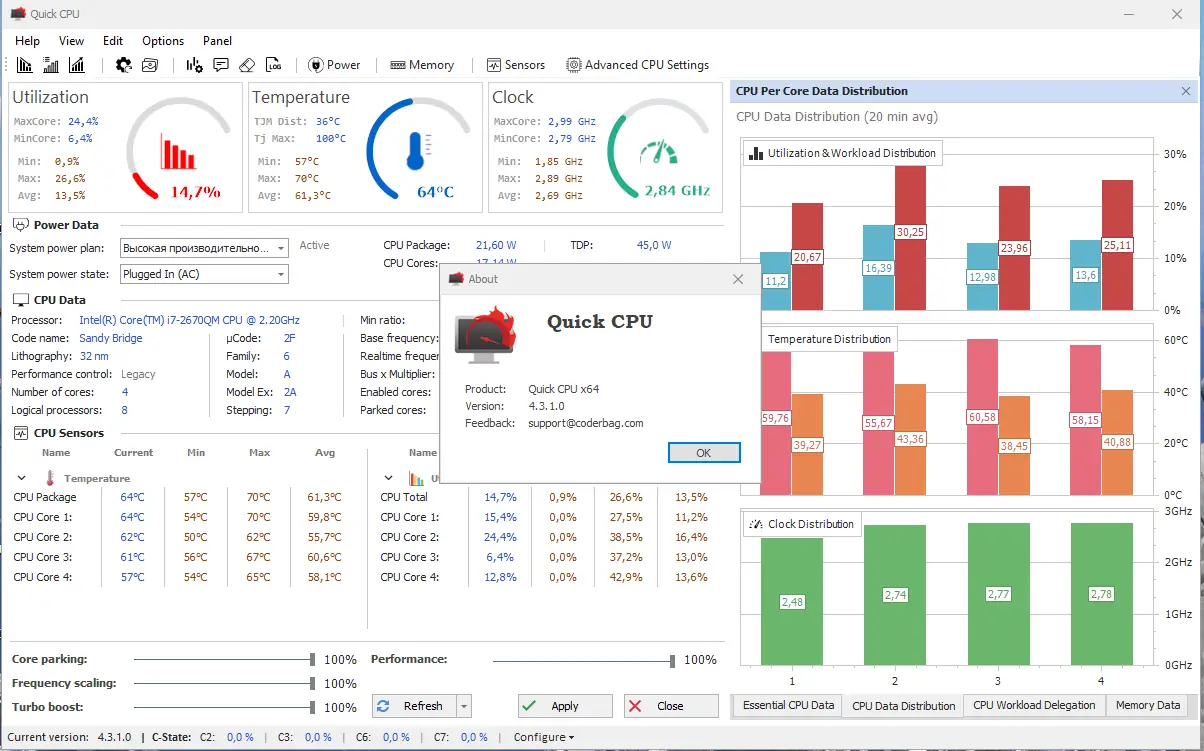Click the red bar chart icon in Utilization gauge
Viewport: 1204px width, 751px height.
(x=178, y=151)
